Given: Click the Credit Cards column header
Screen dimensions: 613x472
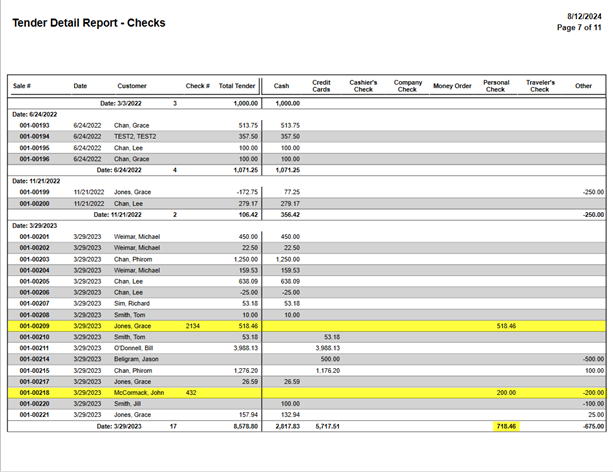Looking at the screenshot, I should tap(321, 86).
